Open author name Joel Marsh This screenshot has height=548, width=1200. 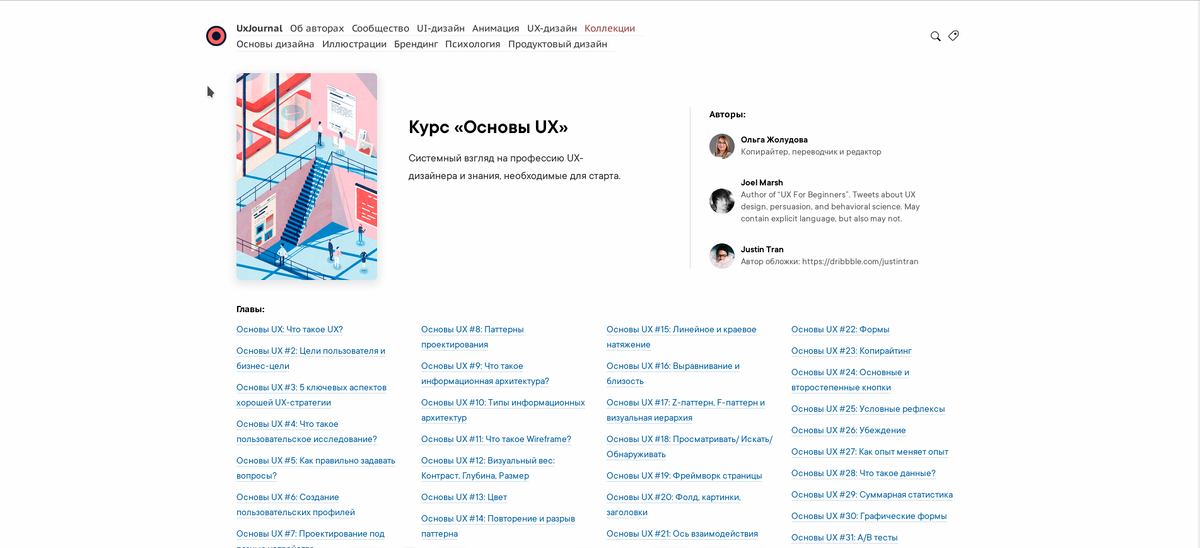(x=762, y=183)
